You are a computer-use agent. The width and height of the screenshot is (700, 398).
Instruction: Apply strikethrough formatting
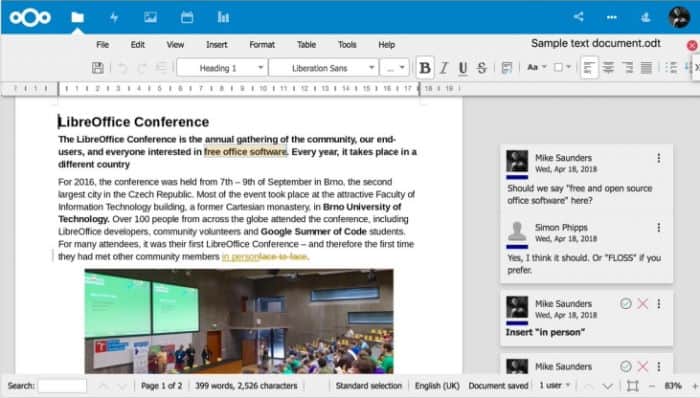point(482,68)
